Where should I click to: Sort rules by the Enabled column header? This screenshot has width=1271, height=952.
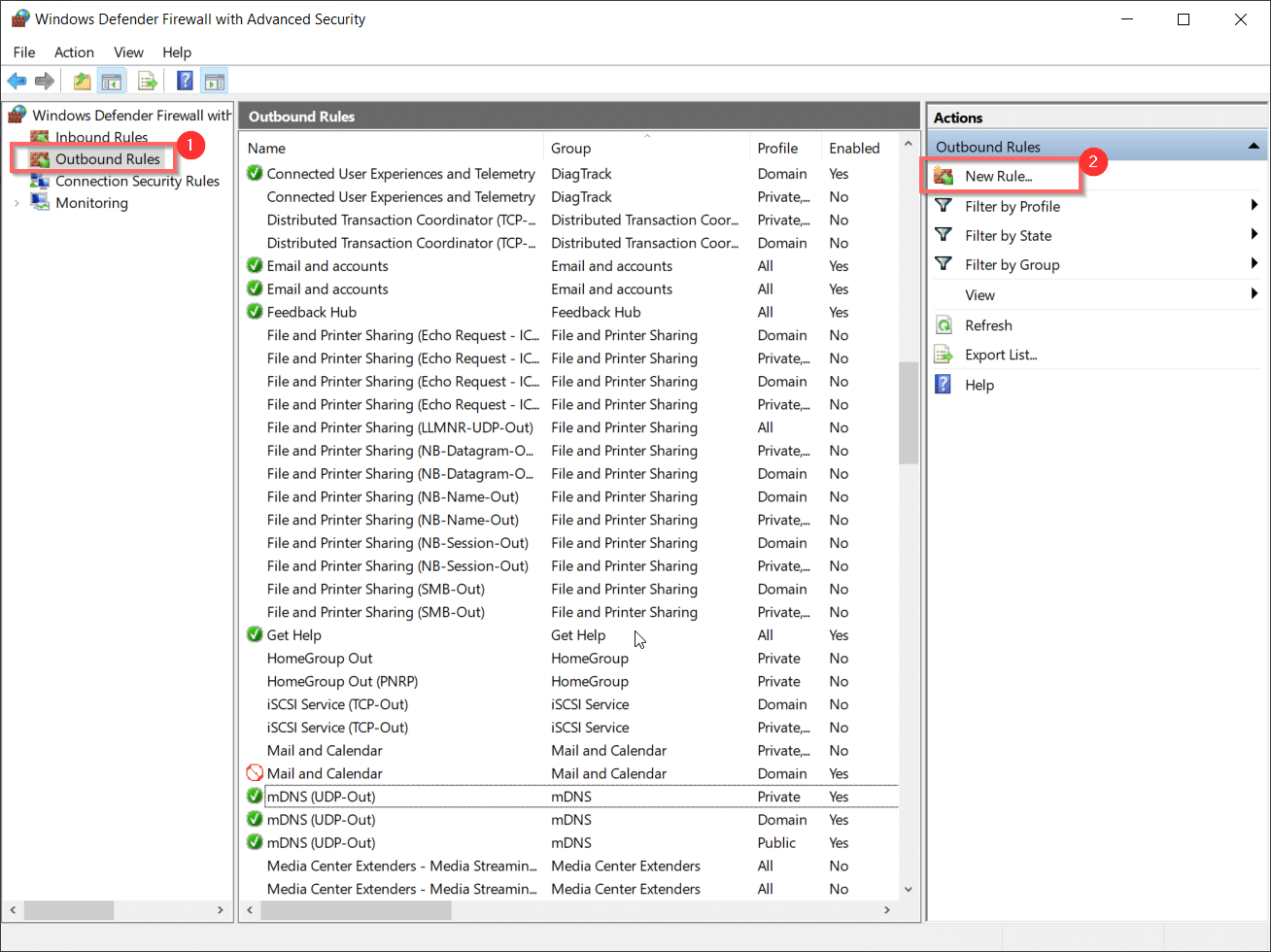pos(854,148)
